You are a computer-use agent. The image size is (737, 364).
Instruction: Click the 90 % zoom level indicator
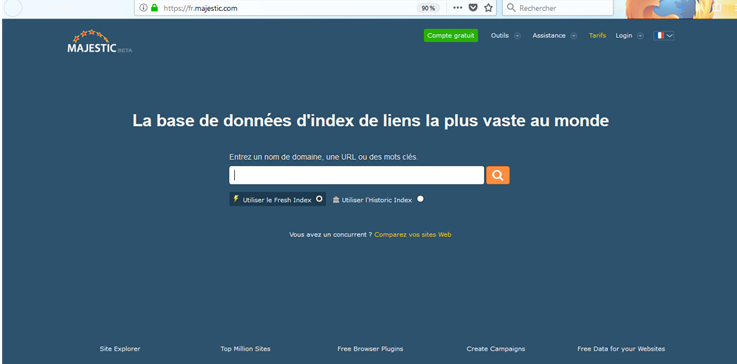428,8
